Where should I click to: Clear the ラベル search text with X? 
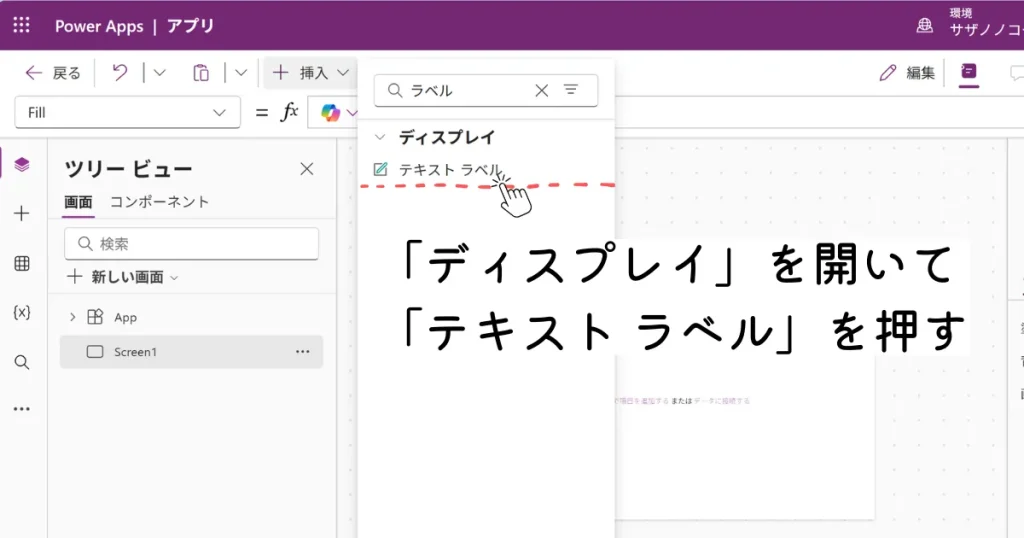(x=541, y=90)
